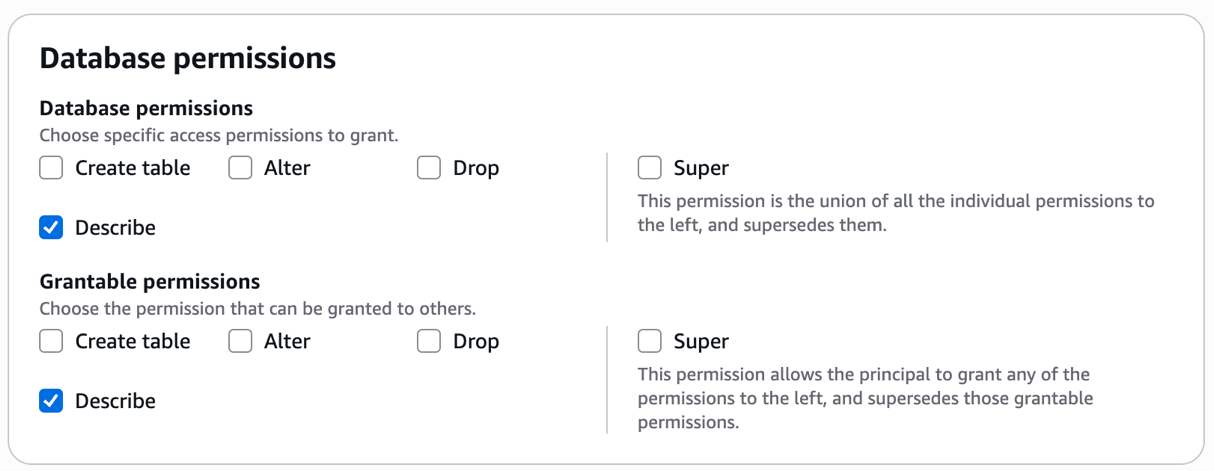Click the "Grantable permissions" subsection heading
This screenshot has width=1214, height=471.
point(149,281)
